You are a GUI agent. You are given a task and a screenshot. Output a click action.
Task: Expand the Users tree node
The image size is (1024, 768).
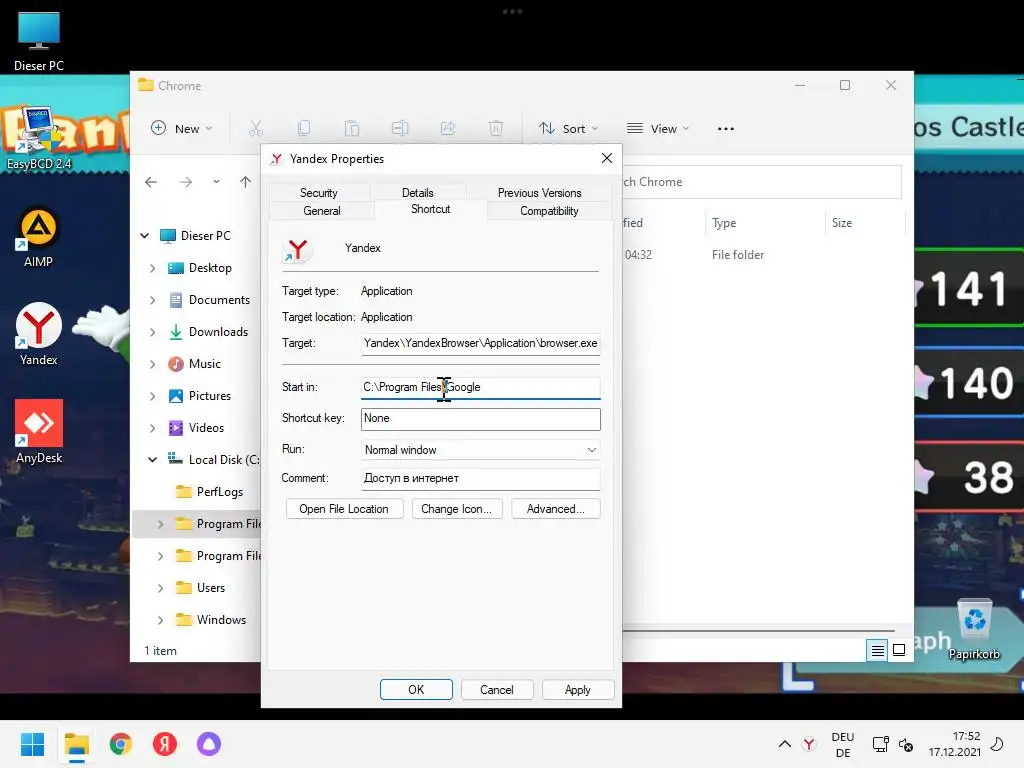click(x=161, y=588)
